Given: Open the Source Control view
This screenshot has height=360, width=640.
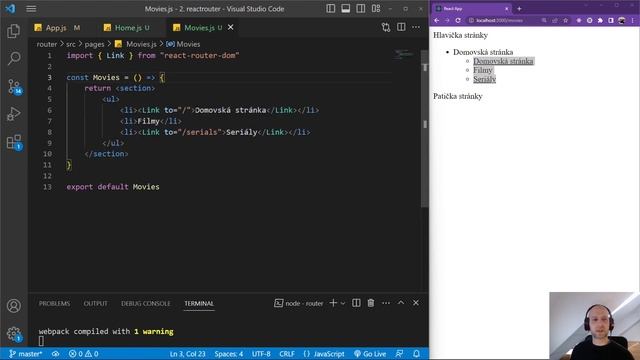Looking at the screenshot, I should [x=14, y=87].
